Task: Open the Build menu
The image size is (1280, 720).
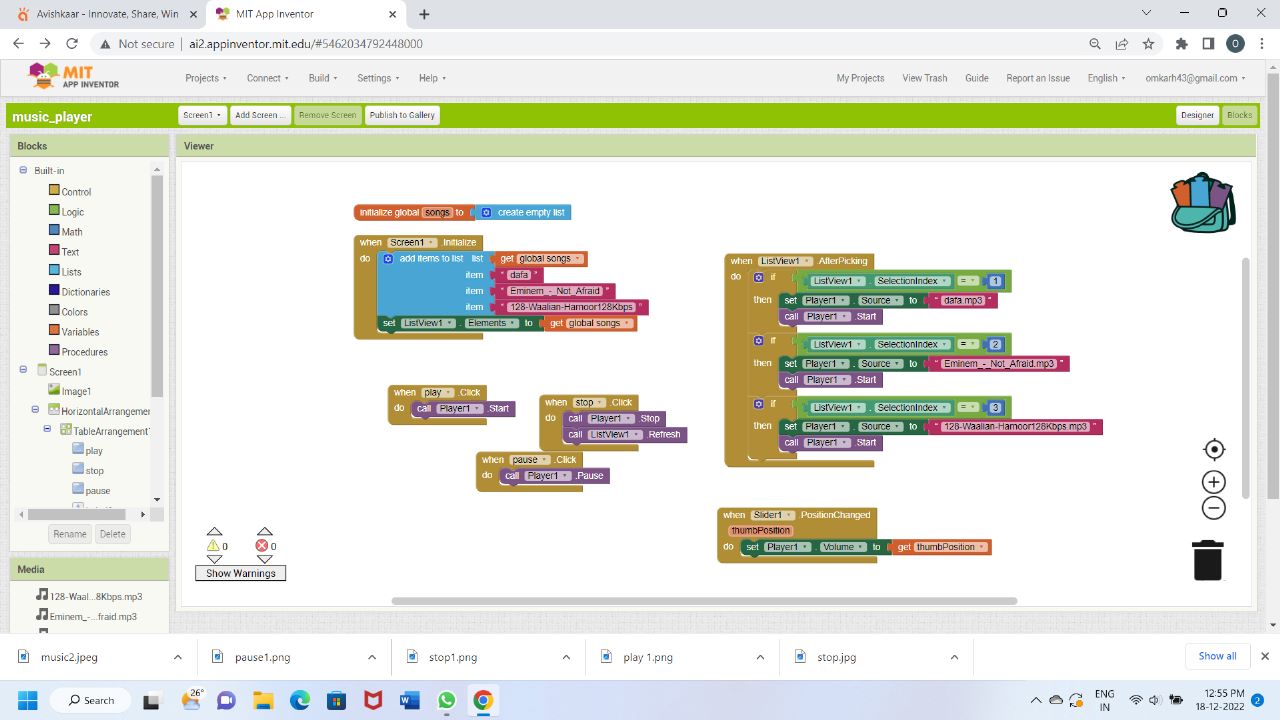Action: coord(322,78)
